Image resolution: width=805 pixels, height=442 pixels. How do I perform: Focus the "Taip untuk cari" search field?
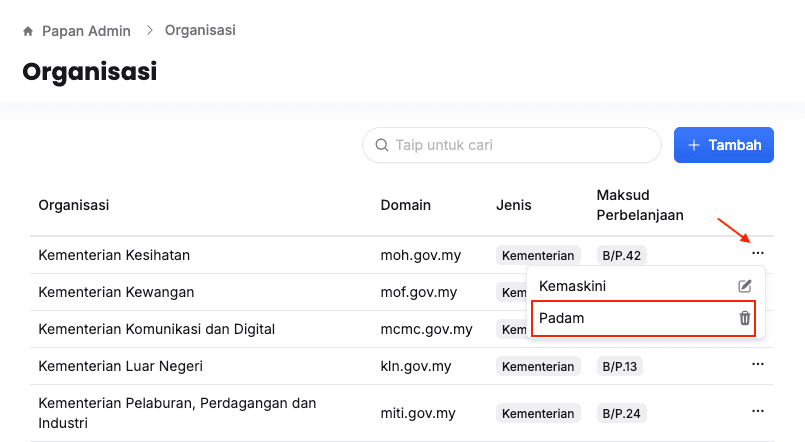(520, 145)
